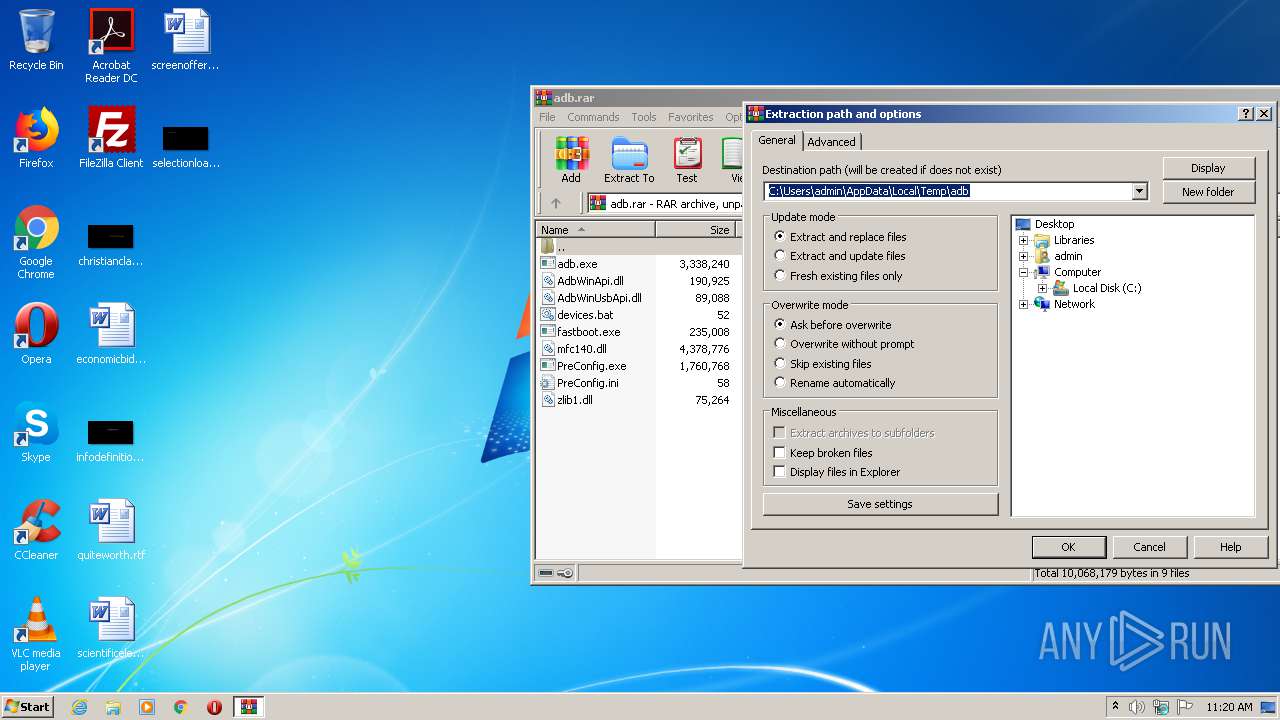Go up one level with arrow button
Screen dimensions: 1280x720
556,203
